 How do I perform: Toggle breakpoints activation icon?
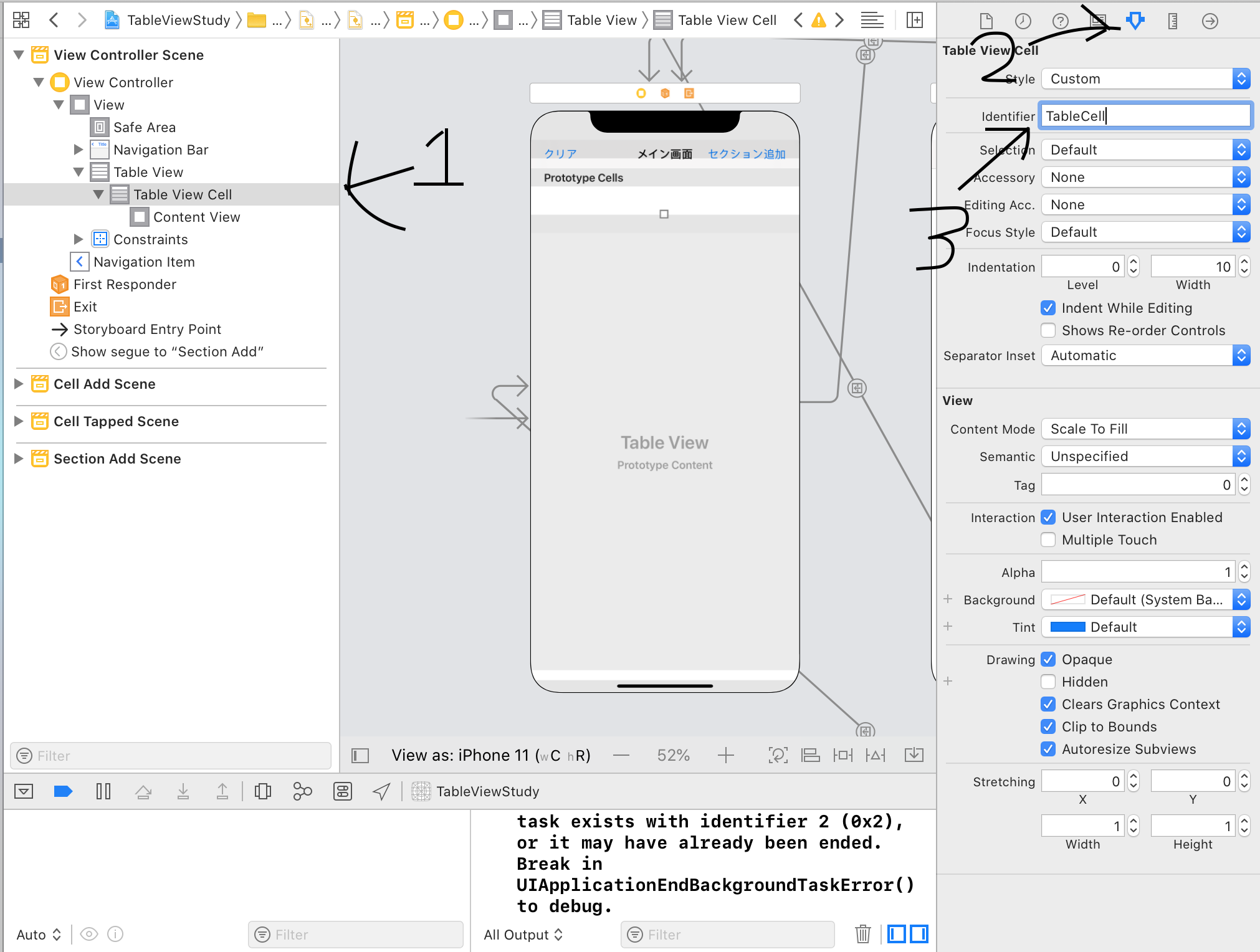coord(63,791)
